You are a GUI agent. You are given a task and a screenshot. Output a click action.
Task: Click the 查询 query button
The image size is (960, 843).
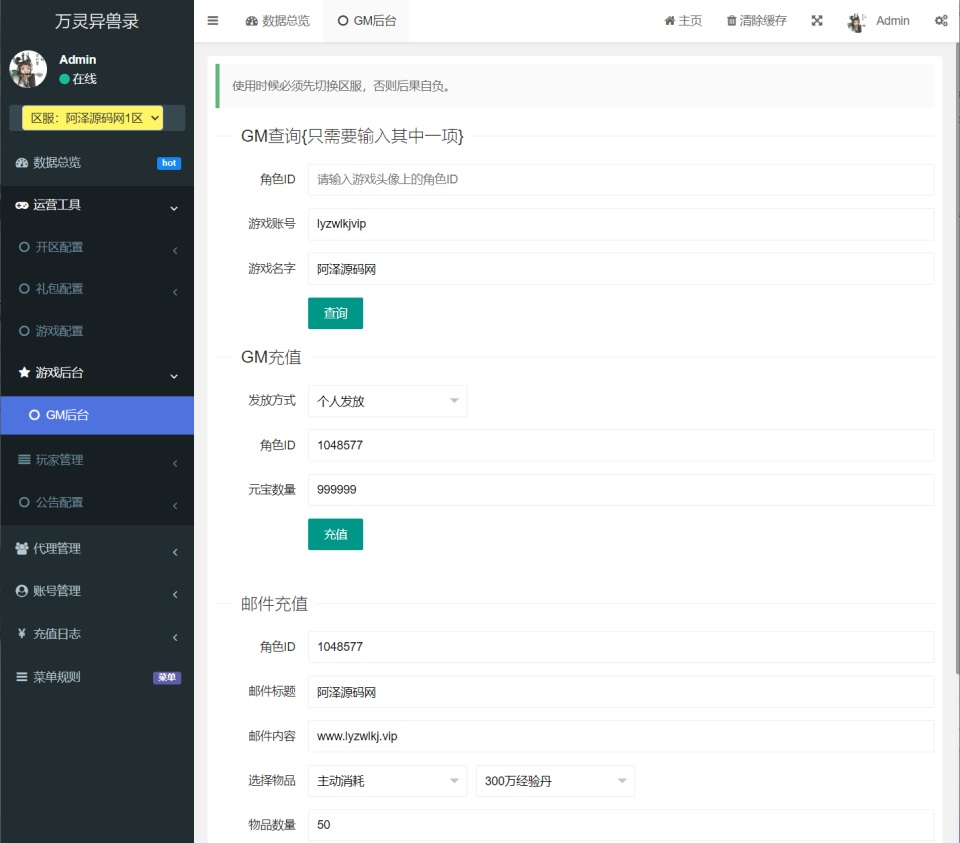(336, 313)
